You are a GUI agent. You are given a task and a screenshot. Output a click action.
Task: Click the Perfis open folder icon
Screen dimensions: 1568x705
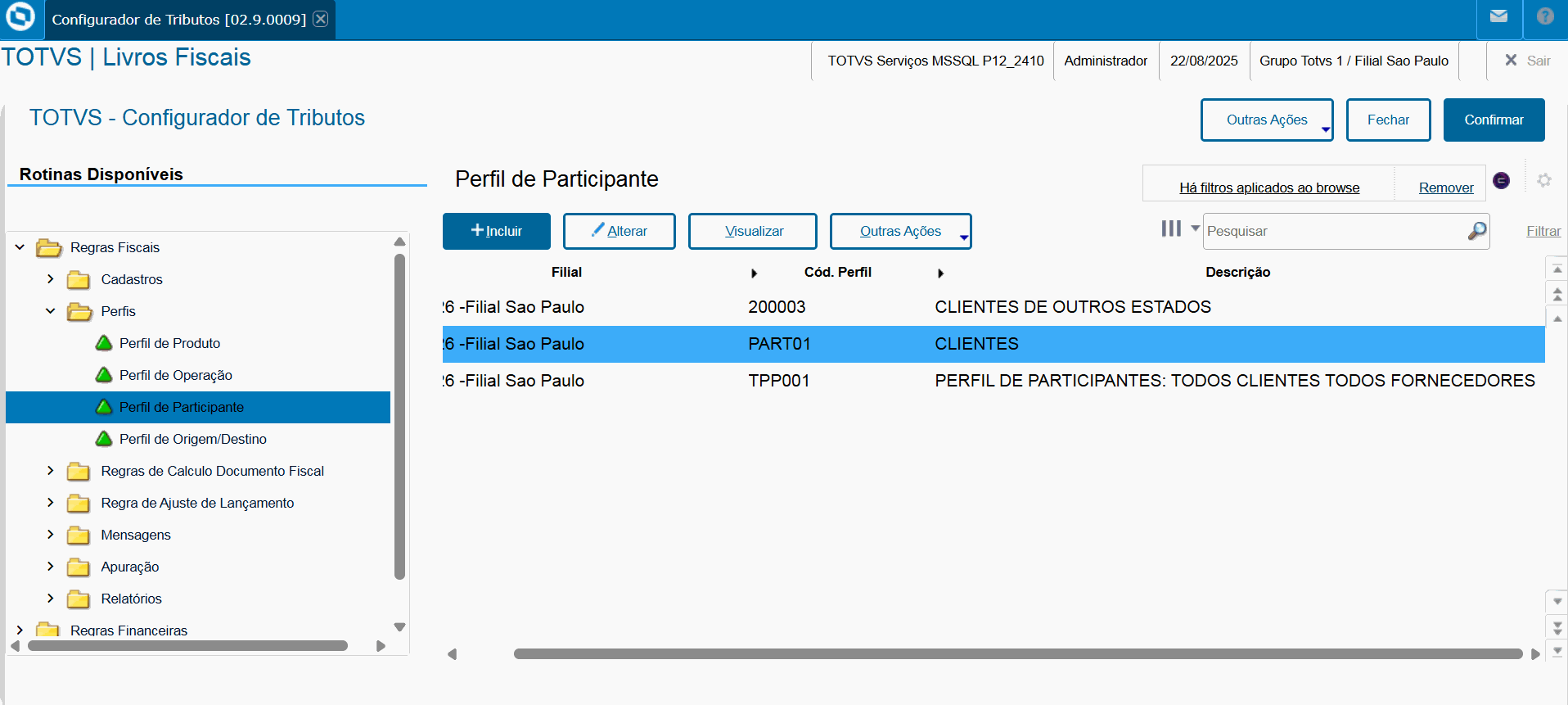79,312
